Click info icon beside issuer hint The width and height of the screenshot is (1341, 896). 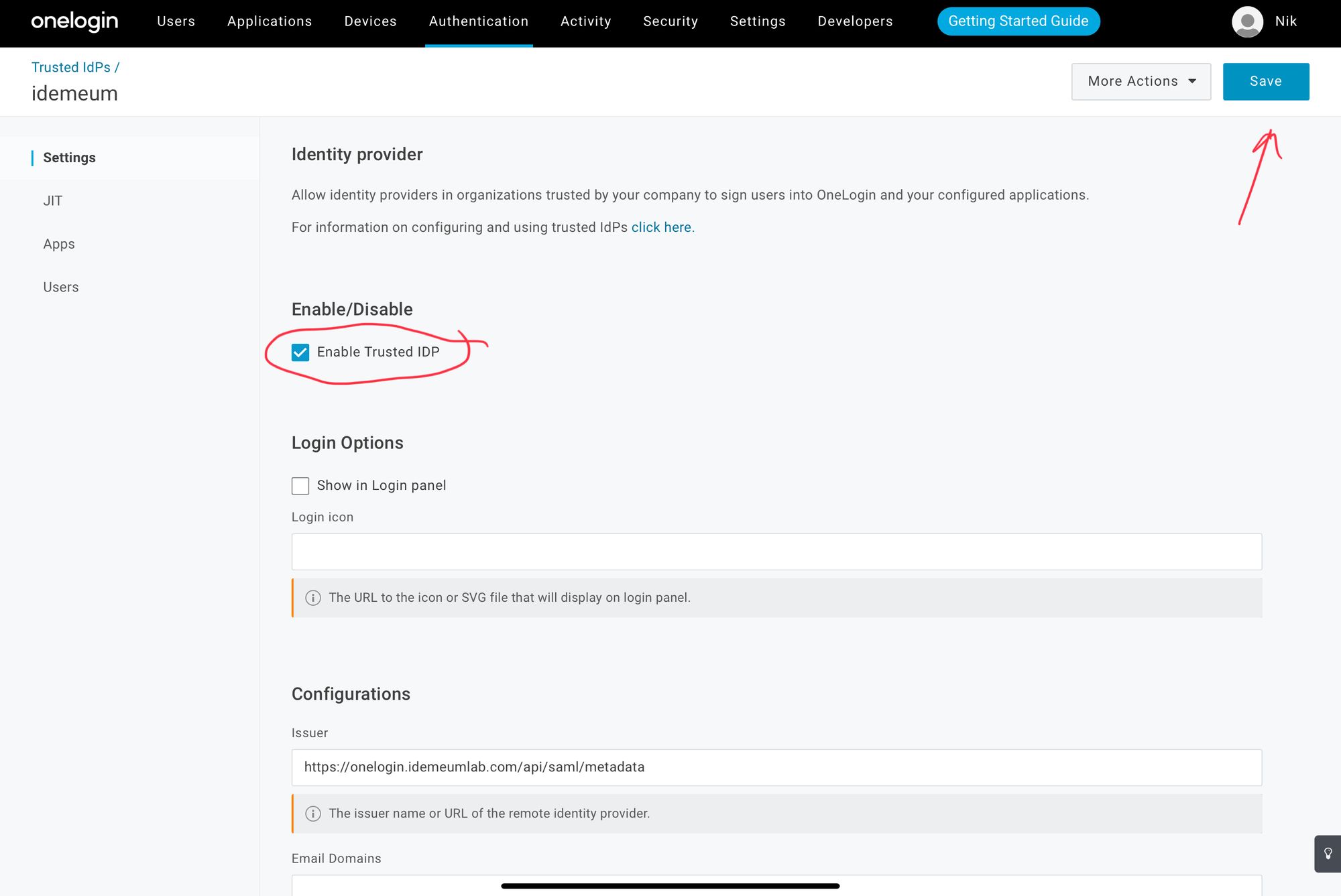[x=313, y=814]
